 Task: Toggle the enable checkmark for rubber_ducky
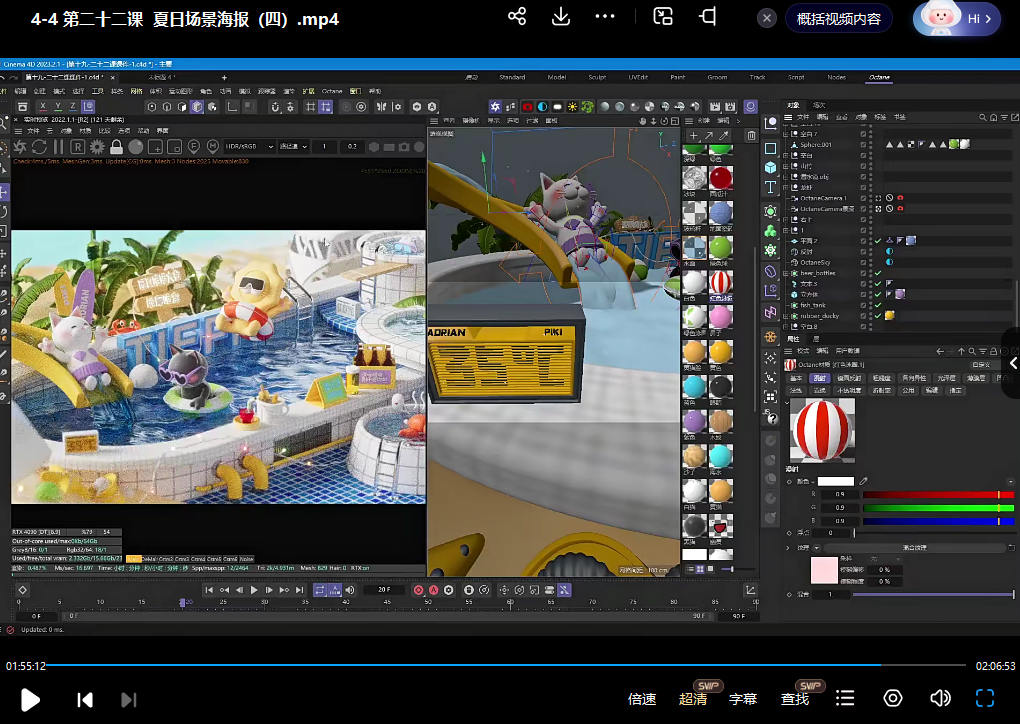coord(878,316)
